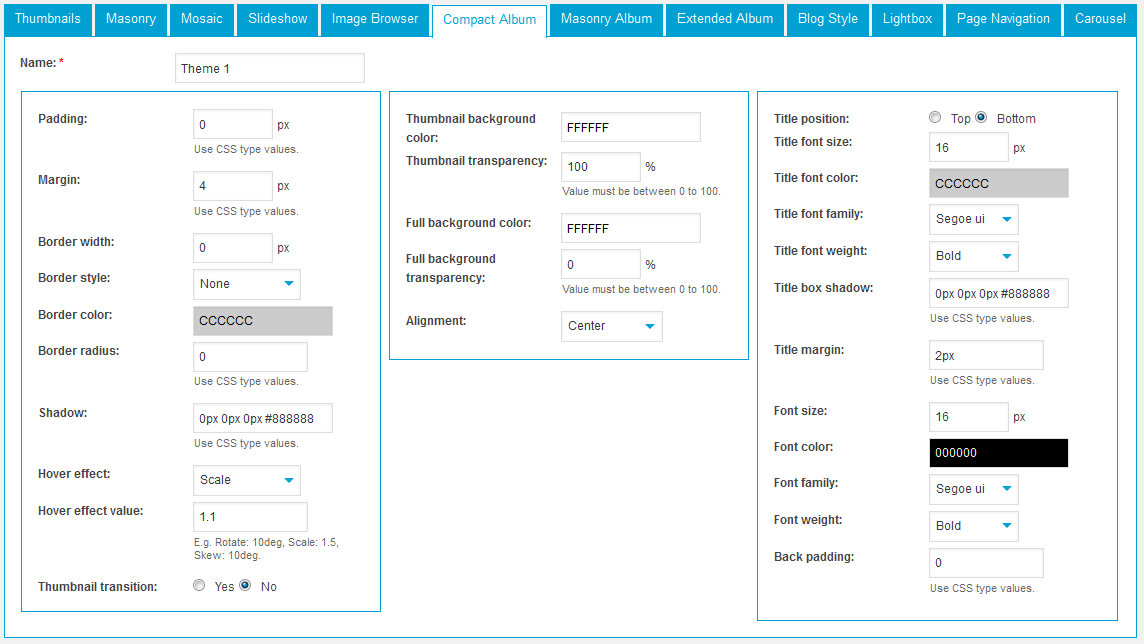This screenshot has height=644, width=1144.
Task: Open the Border style dropdown
Action: pyautogui.click(x=247, y=284)
